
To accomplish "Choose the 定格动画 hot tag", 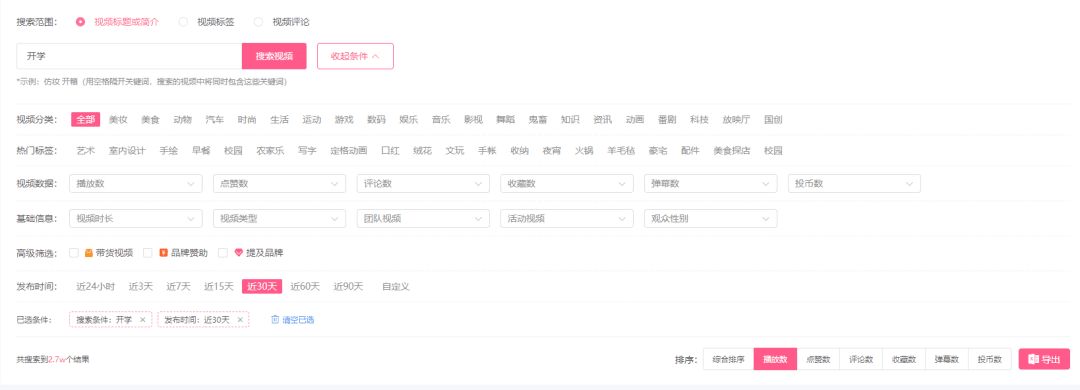I will (x=349, y=150).
